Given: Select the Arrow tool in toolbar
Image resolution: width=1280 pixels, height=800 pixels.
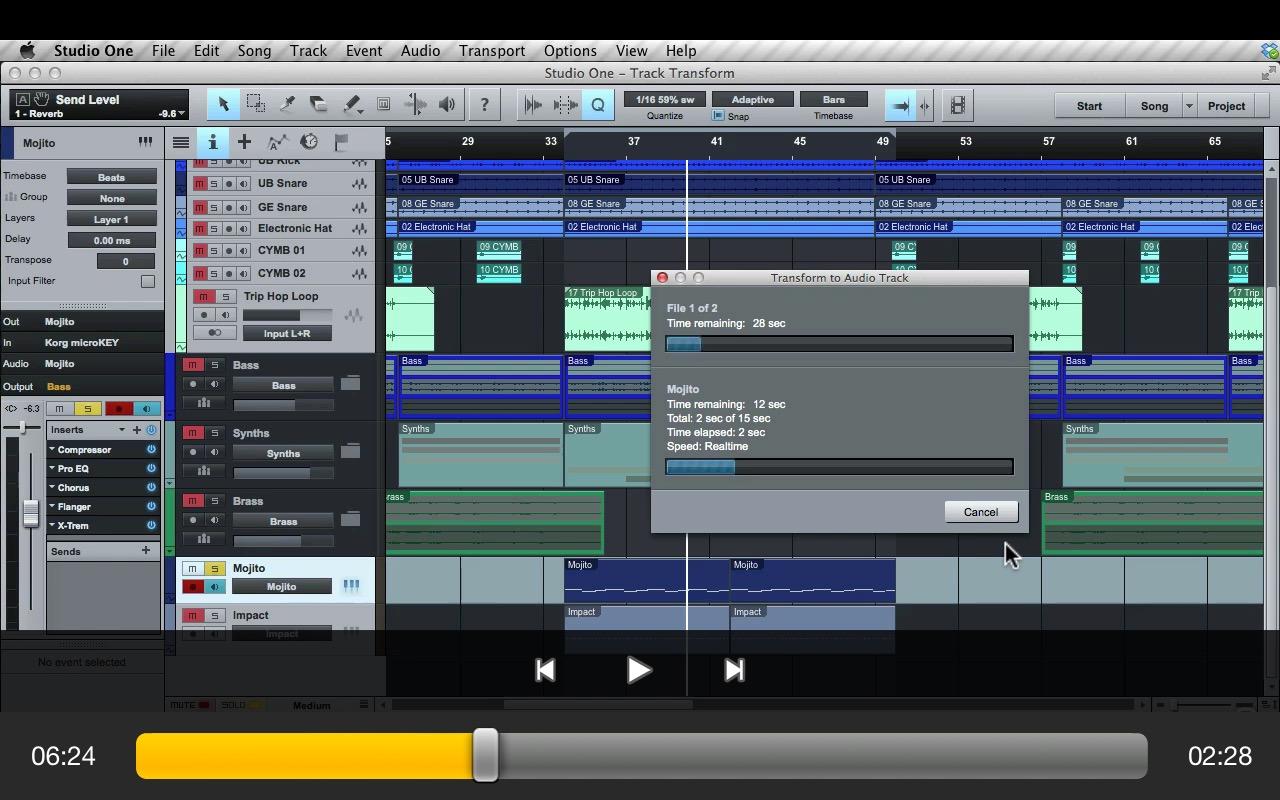Looking at the screenshot, I should (x=223, y=105).
